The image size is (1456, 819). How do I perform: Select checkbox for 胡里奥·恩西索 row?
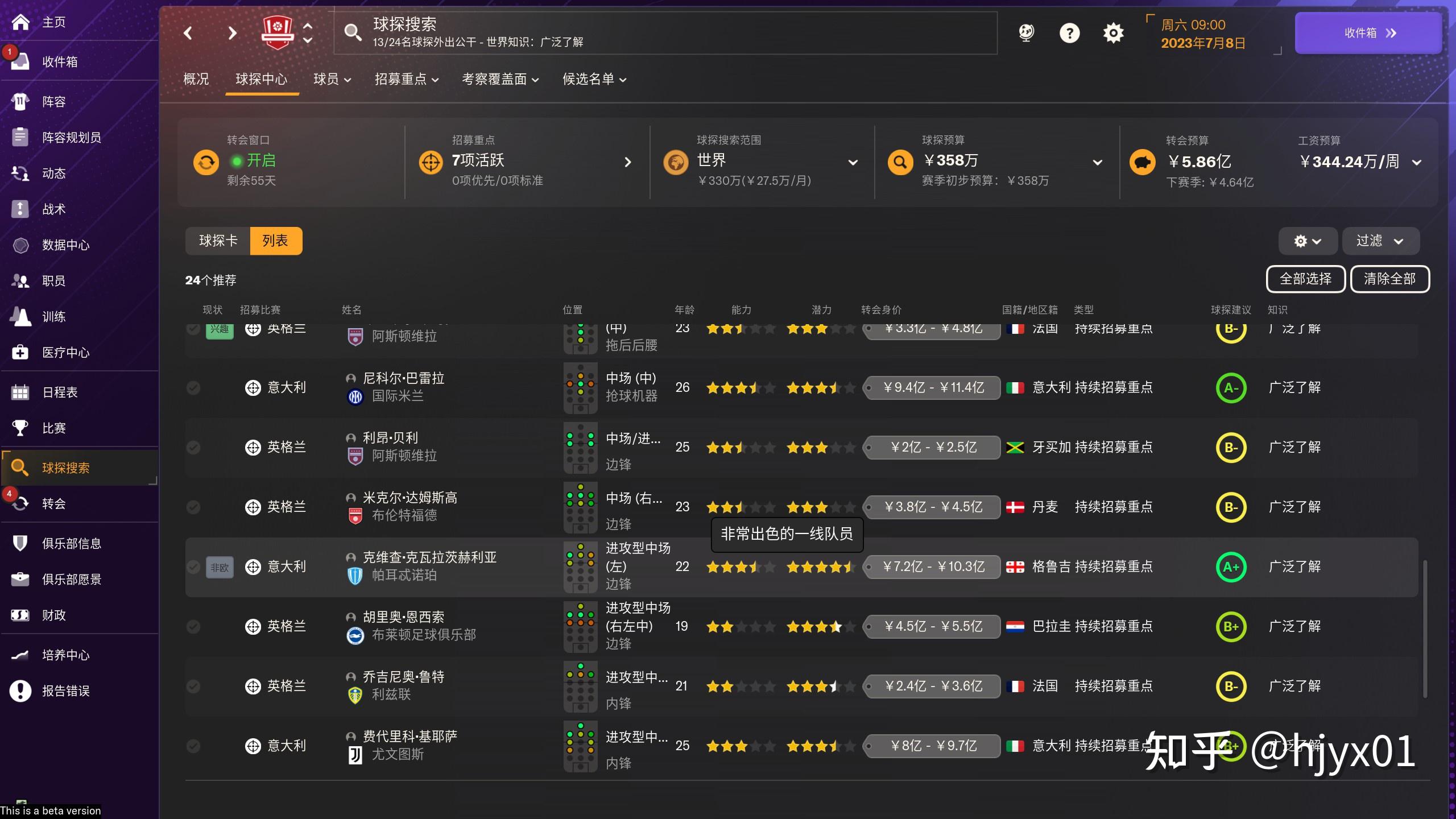coord(193,626)
